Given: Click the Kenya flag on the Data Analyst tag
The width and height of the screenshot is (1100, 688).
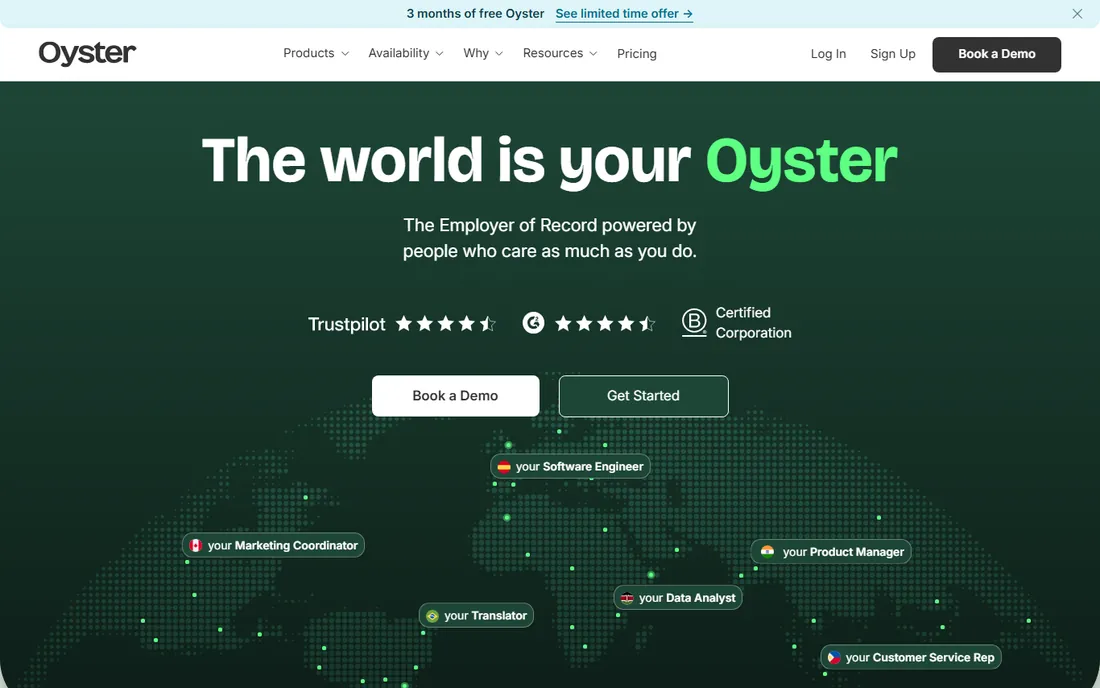Looking at the screenshot, I should [x=627, y=598].
